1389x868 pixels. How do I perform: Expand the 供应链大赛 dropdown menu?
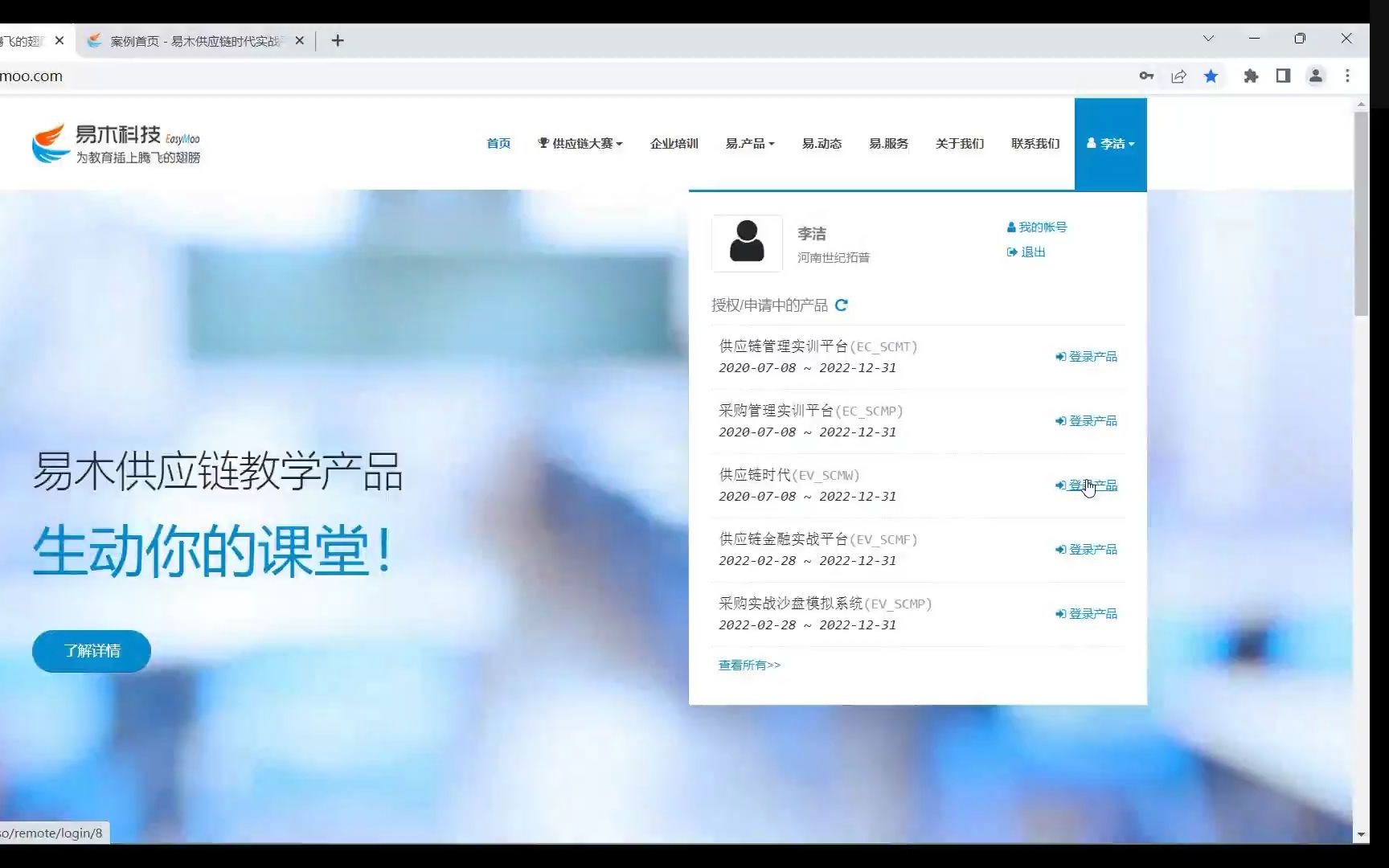[580, 144]
